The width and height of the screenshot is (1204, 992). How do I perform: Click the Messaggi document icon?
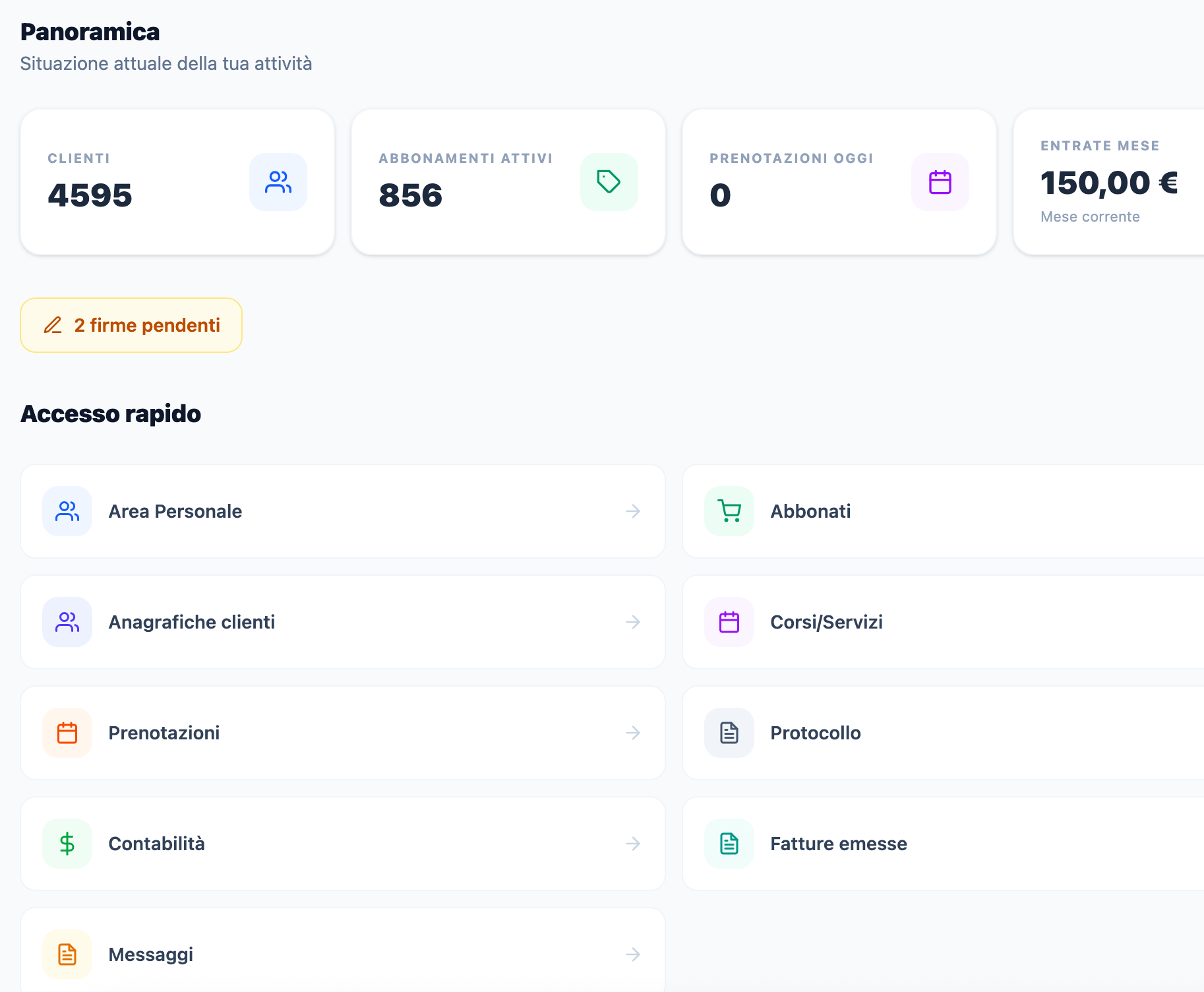coord(67,954)
